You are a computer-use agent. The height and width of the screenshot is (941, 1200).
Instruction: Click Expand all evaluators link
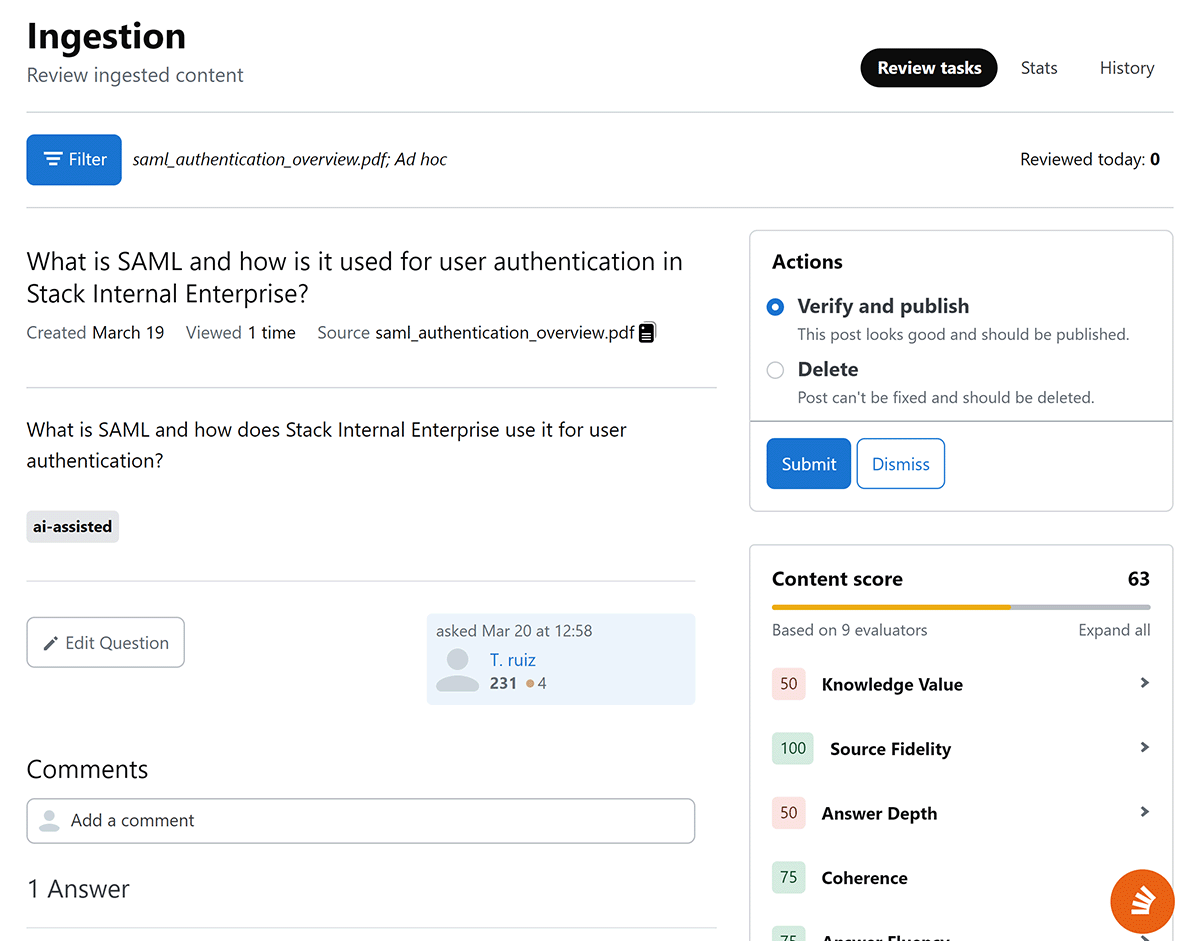pos(1113,630)
